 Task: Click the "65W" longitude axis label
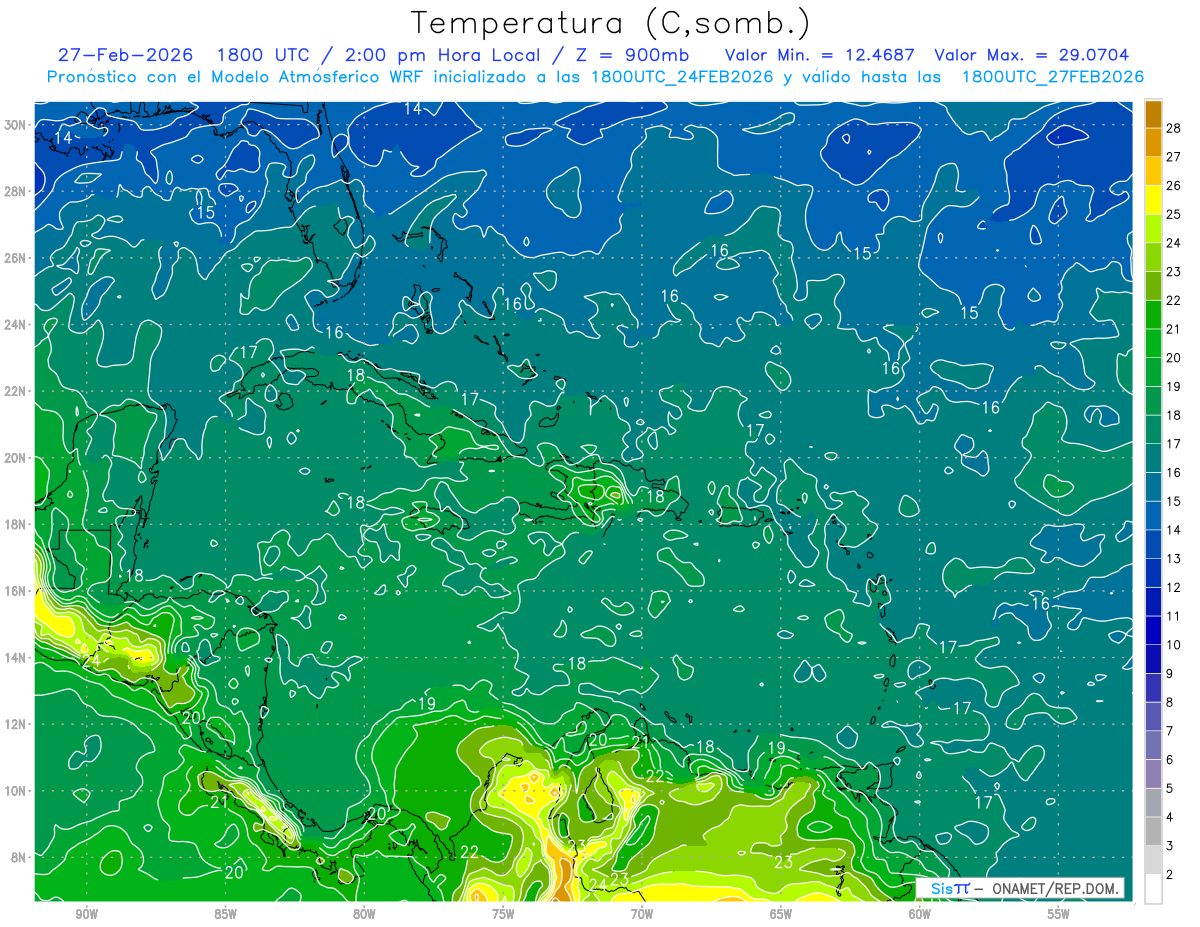pos(781,914)
